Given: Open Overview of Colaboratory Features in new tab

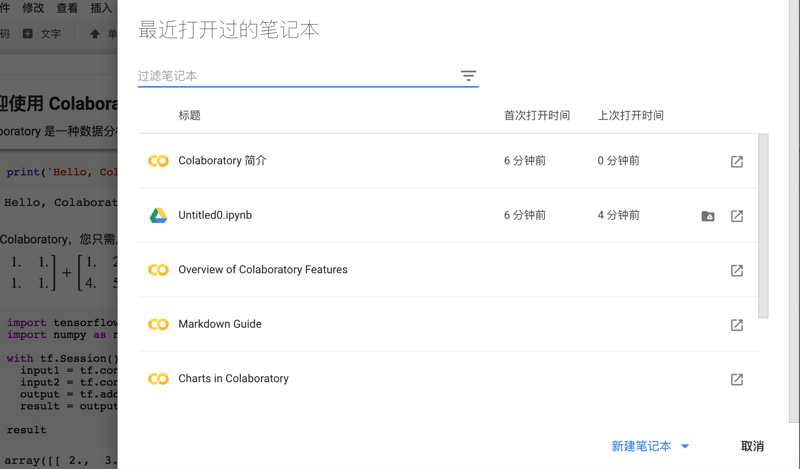Looking at the screenshot, I should click(x=737, y=270).
